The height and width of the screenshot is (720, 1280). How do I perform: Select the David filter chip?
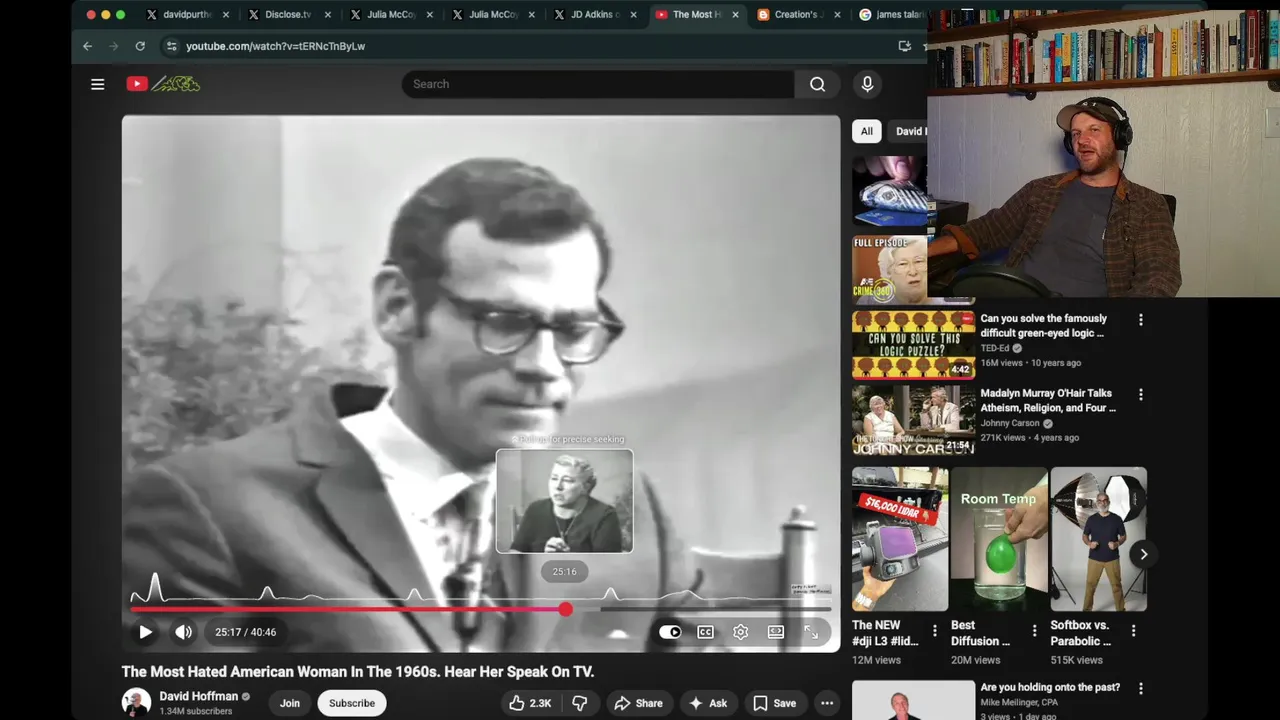tap(908, 131)
